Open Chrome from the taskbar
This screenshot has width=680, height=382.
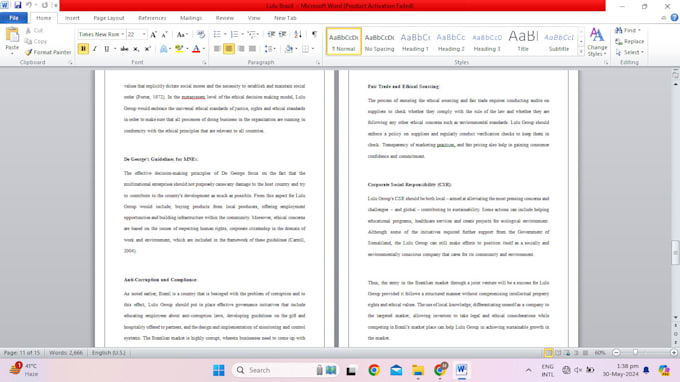click(374, 370)
